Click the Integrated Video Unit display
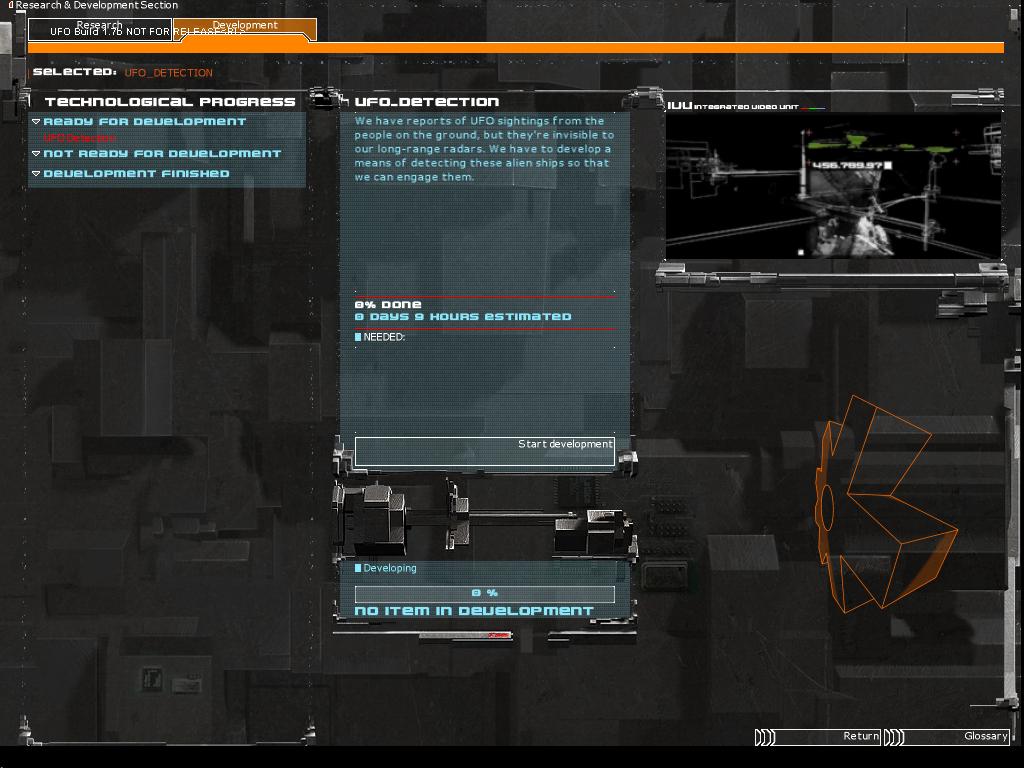 (x=833, y=185)
